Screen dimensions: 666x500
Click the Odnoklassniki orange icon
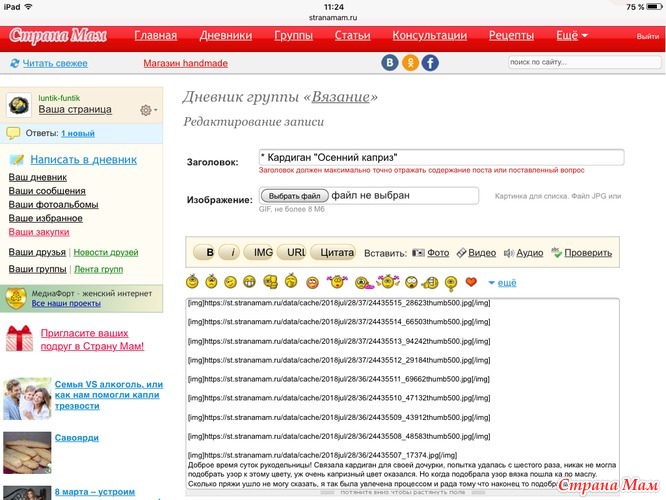click(410, 63)
